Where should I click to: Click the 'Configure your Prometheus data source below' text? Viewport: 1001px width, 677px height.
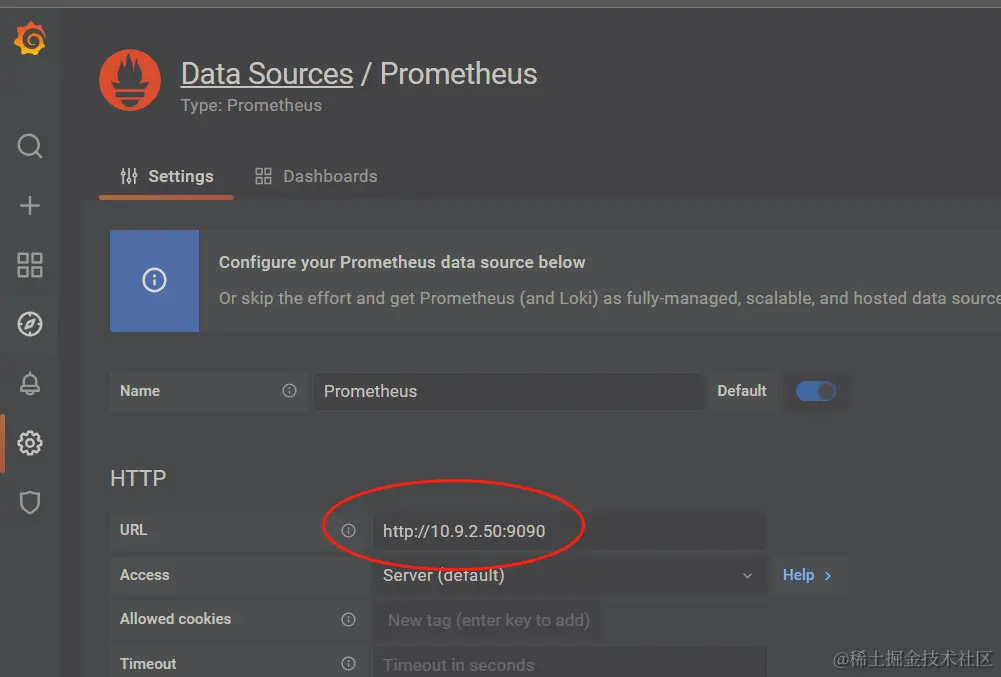402,262
